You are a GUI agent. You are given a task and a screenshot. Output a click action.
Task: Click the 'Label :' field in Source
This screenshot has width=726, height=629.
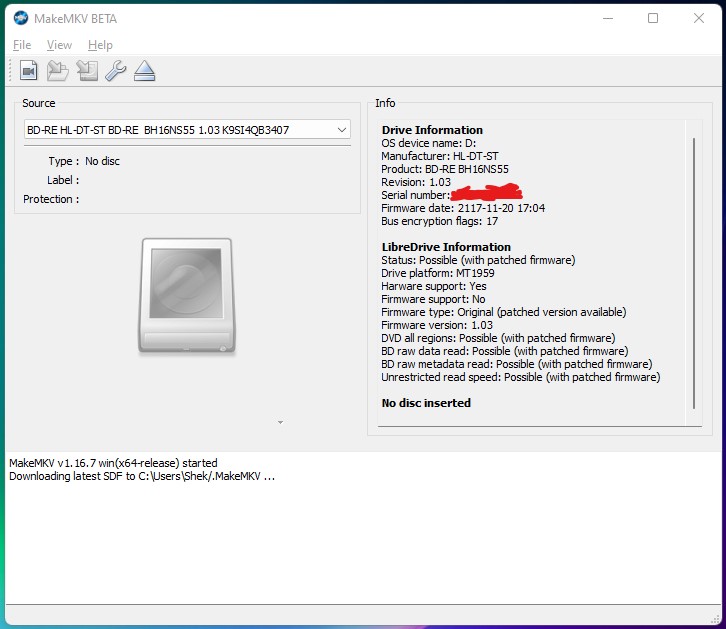63,180
